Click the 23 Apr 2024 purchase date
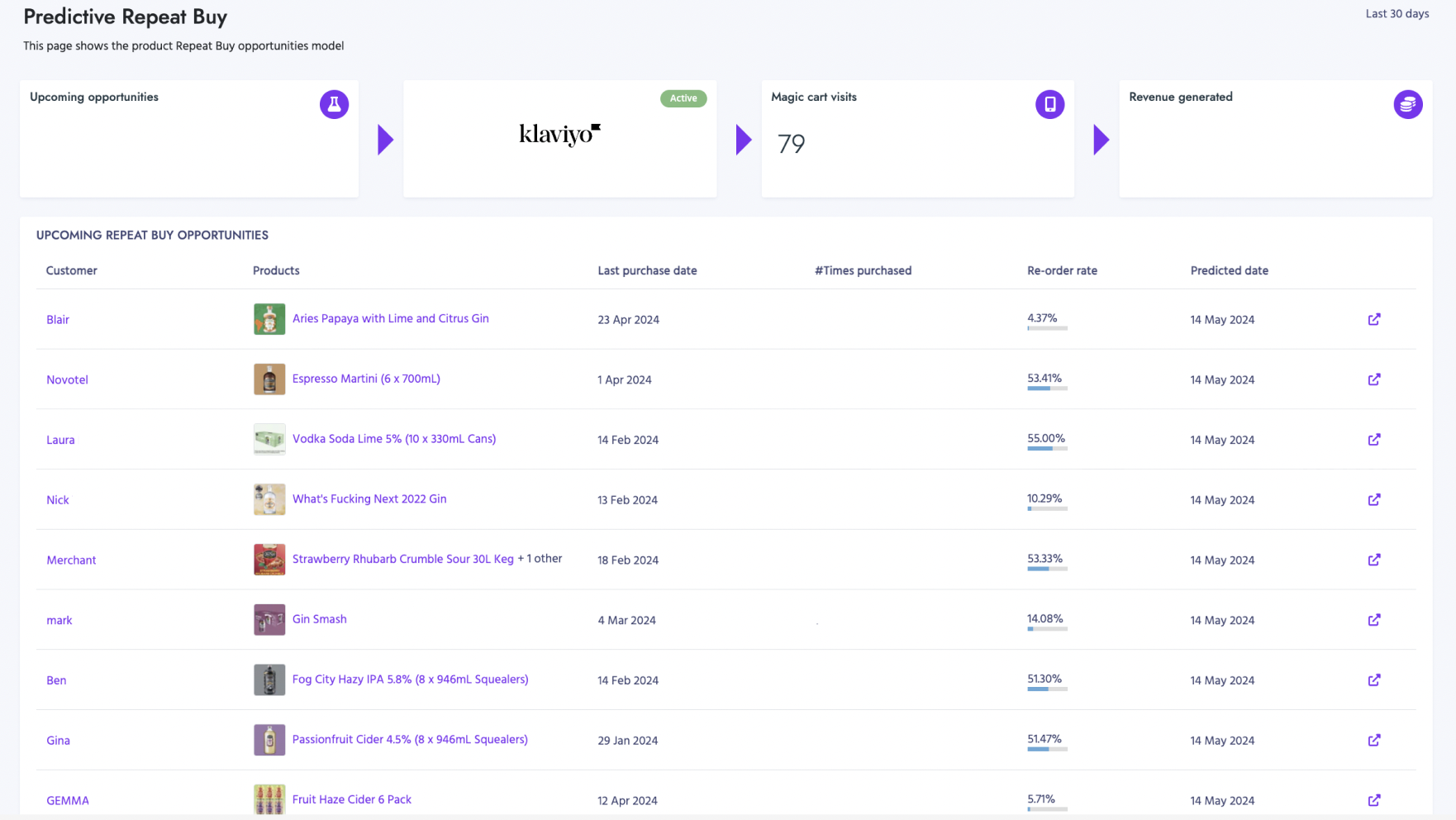Screen dimensions: 1456x820 coord(628,320)
